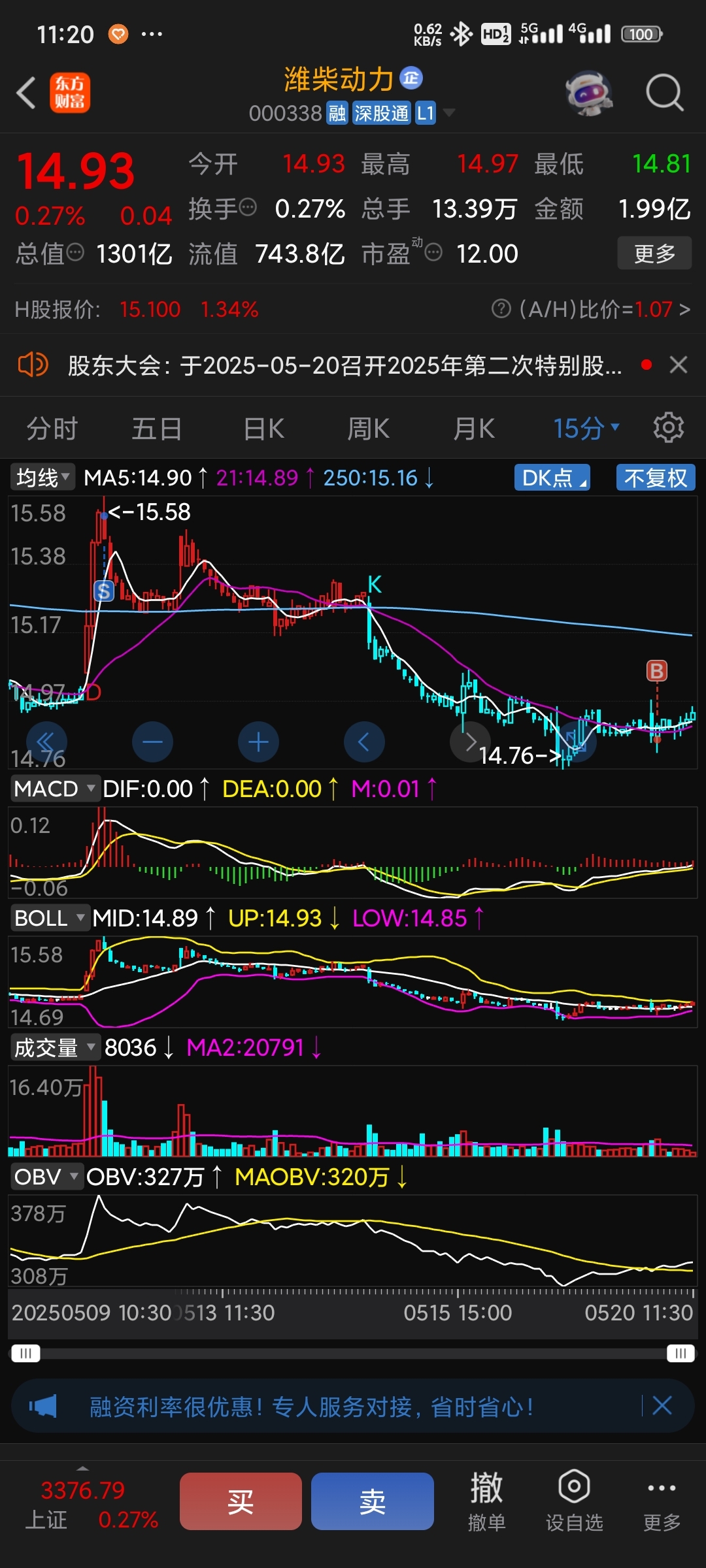Viewport: 706px width, 1568px height.
Task: Tap the status bar battery indicator
Action: tap(641, 34)
